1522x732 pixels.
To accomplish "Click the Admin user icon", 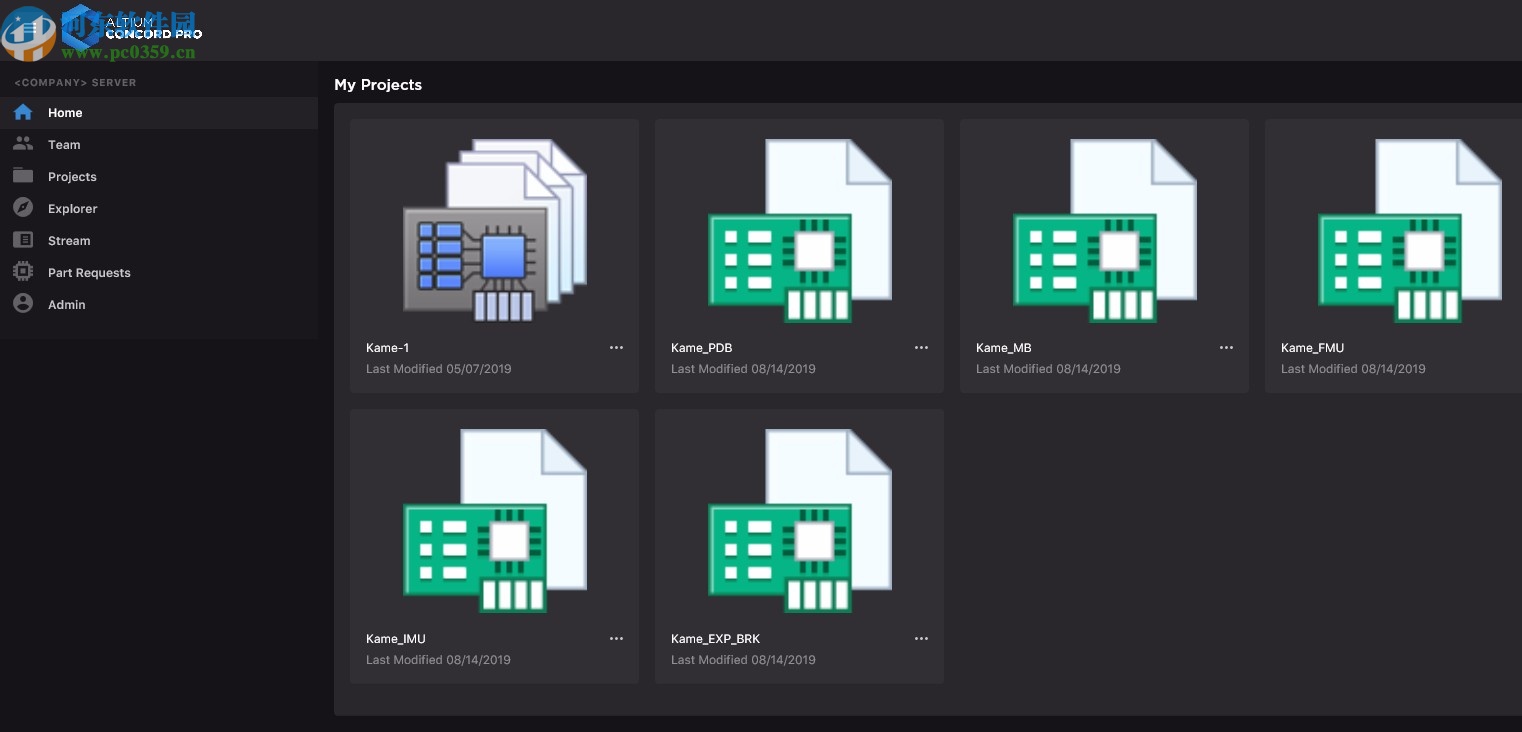I will pyautogui.click(x=23, y=304).
